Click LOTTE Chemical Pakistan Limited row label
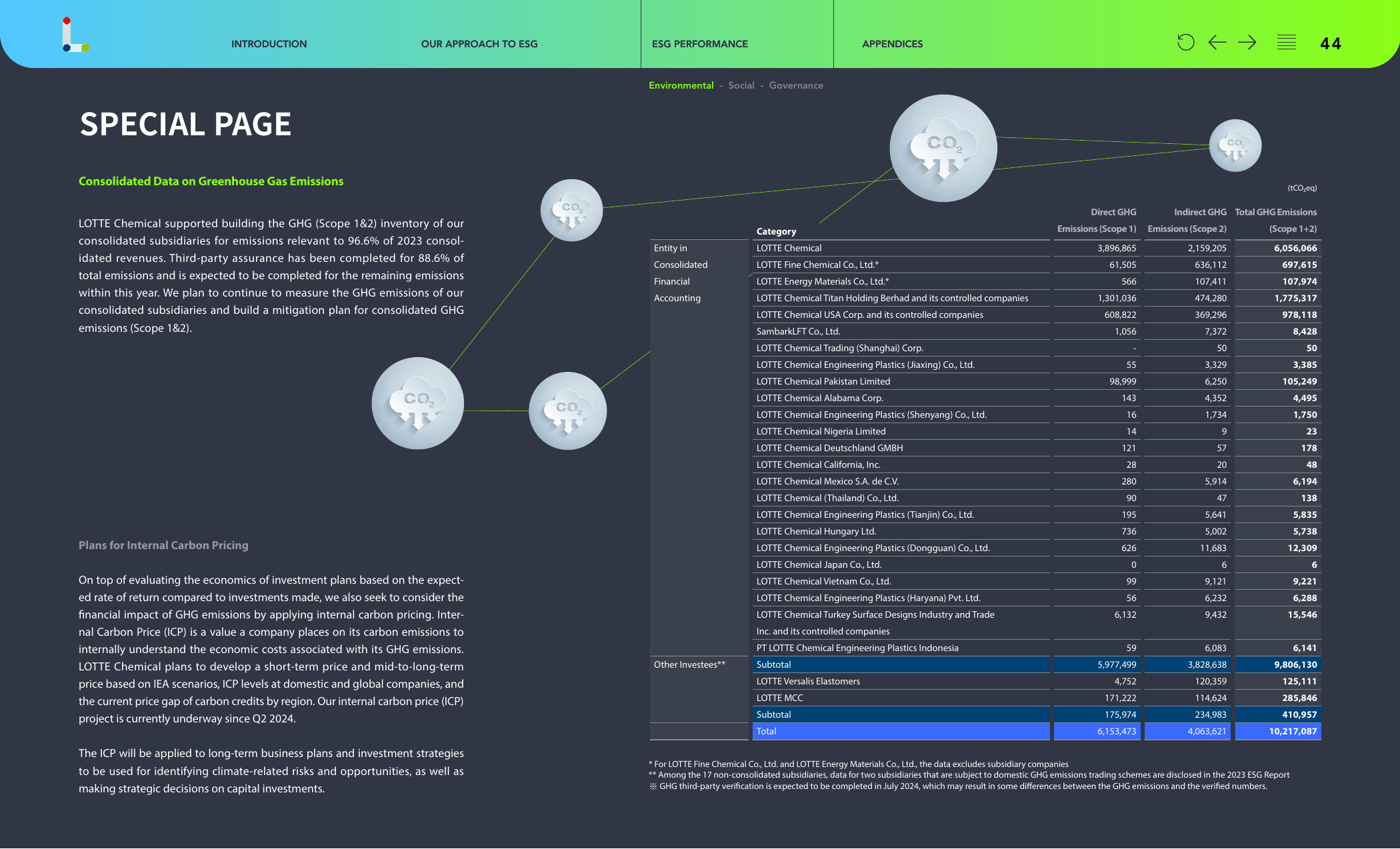 coord(823,381)
